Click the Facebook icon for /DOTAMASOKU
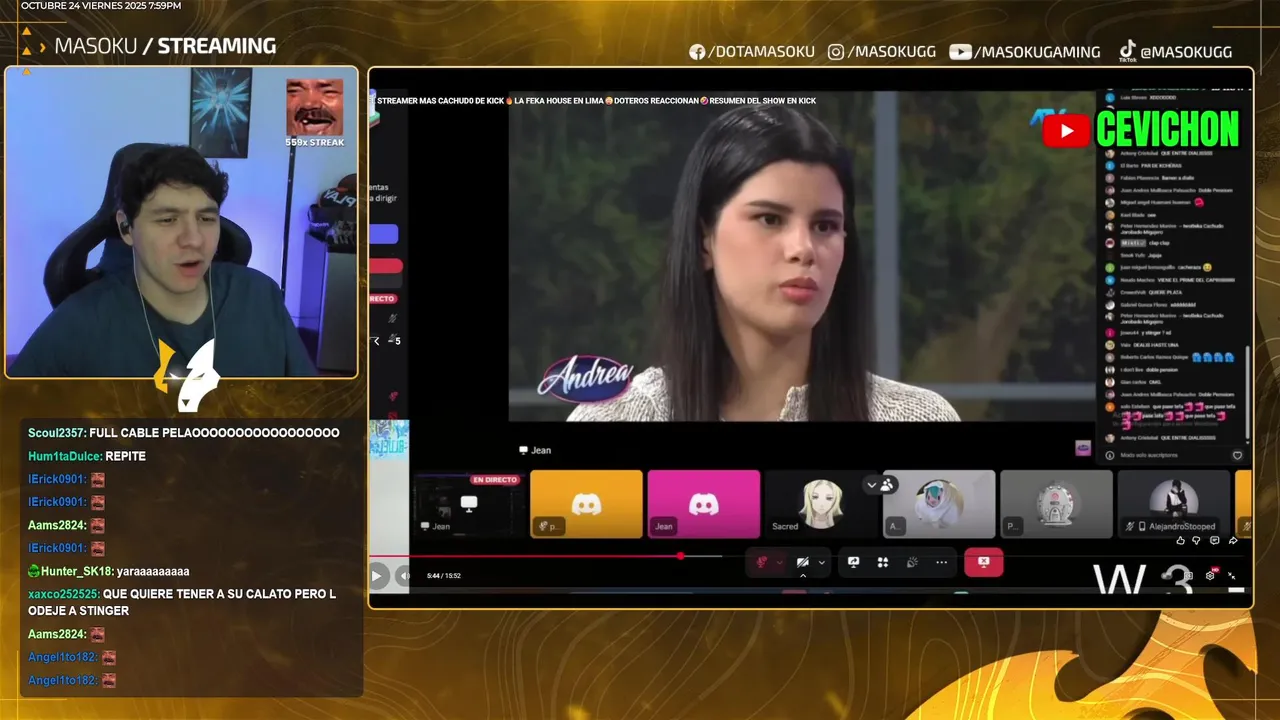 coord(697,52)
